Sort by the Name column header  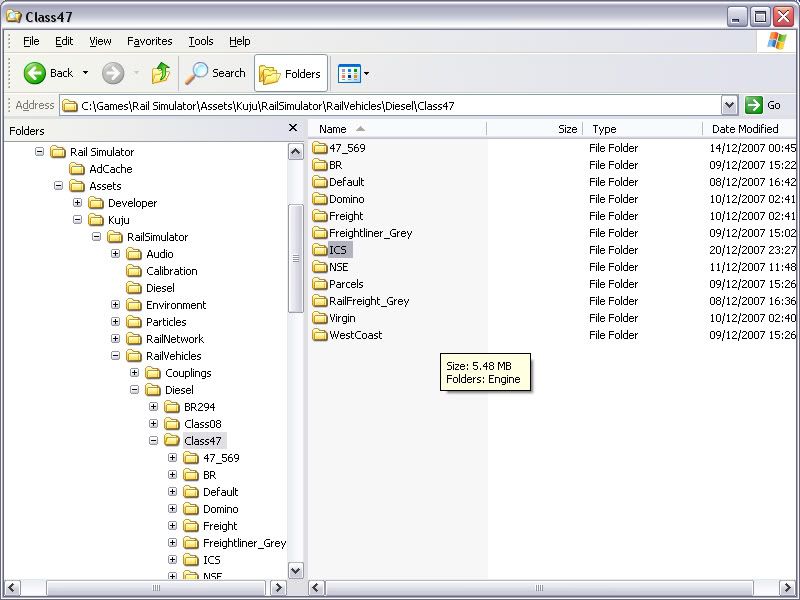pyautogui.click(x=398, y=129)
